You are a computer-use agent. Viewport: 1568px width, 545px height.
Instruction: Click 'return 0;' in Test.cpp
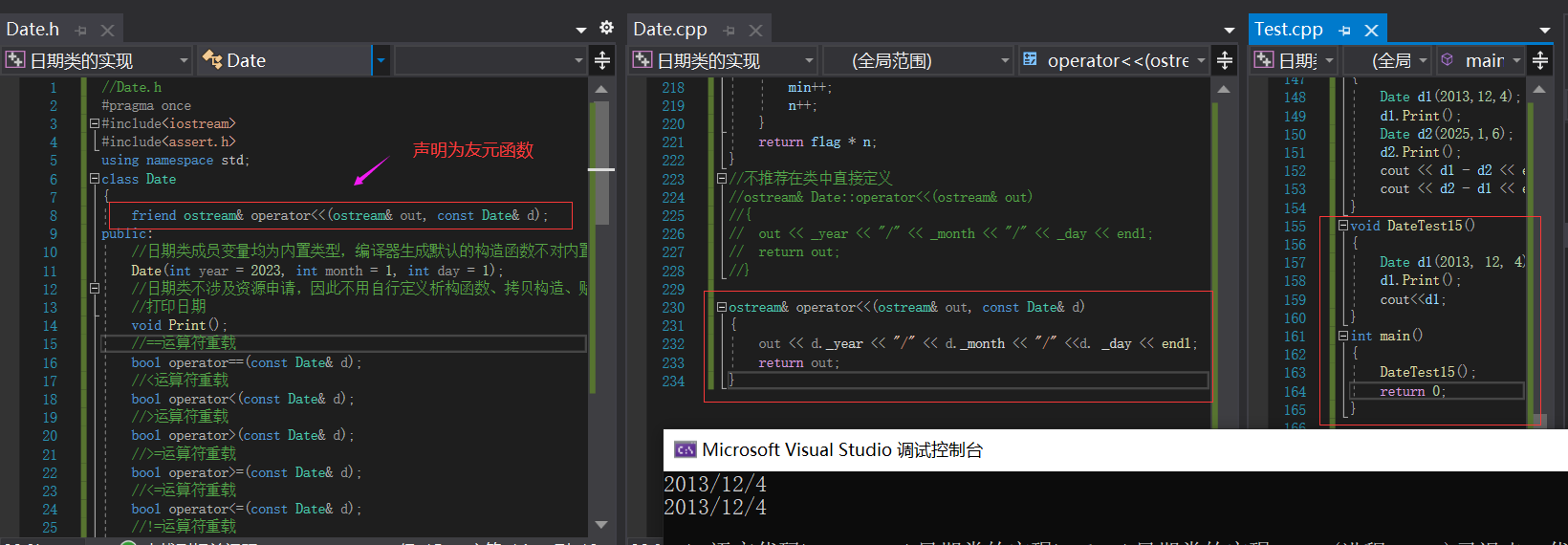(x=1412, y=391)
